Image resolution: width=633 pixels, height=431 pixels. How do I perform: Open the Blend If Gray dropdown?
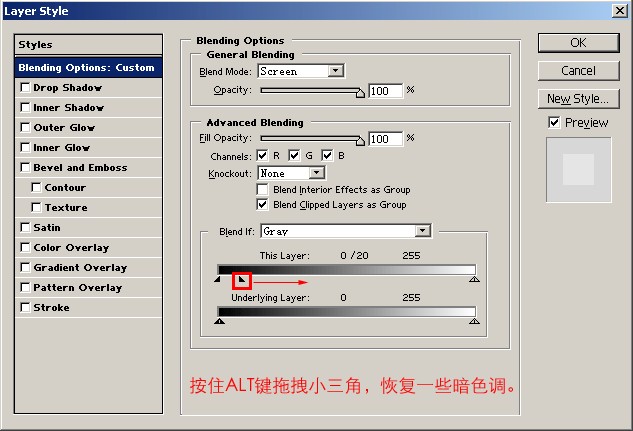point(422,231)
